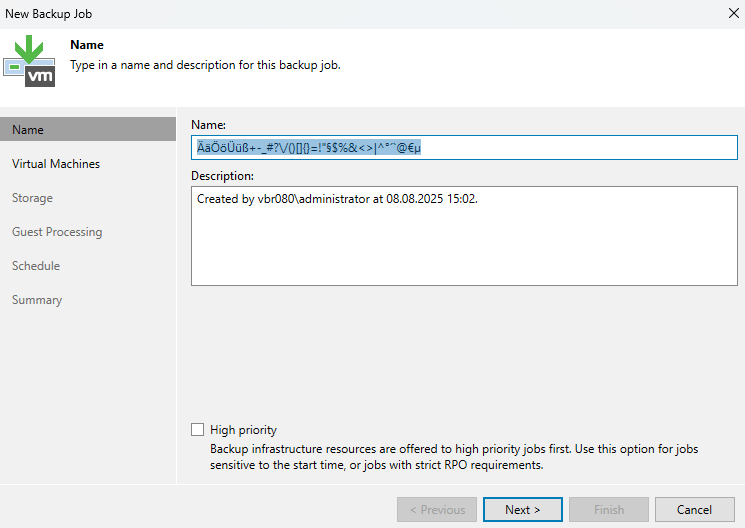Focus the Description text box
This screenshot has width=745, height=528.
tap(464, 236)
